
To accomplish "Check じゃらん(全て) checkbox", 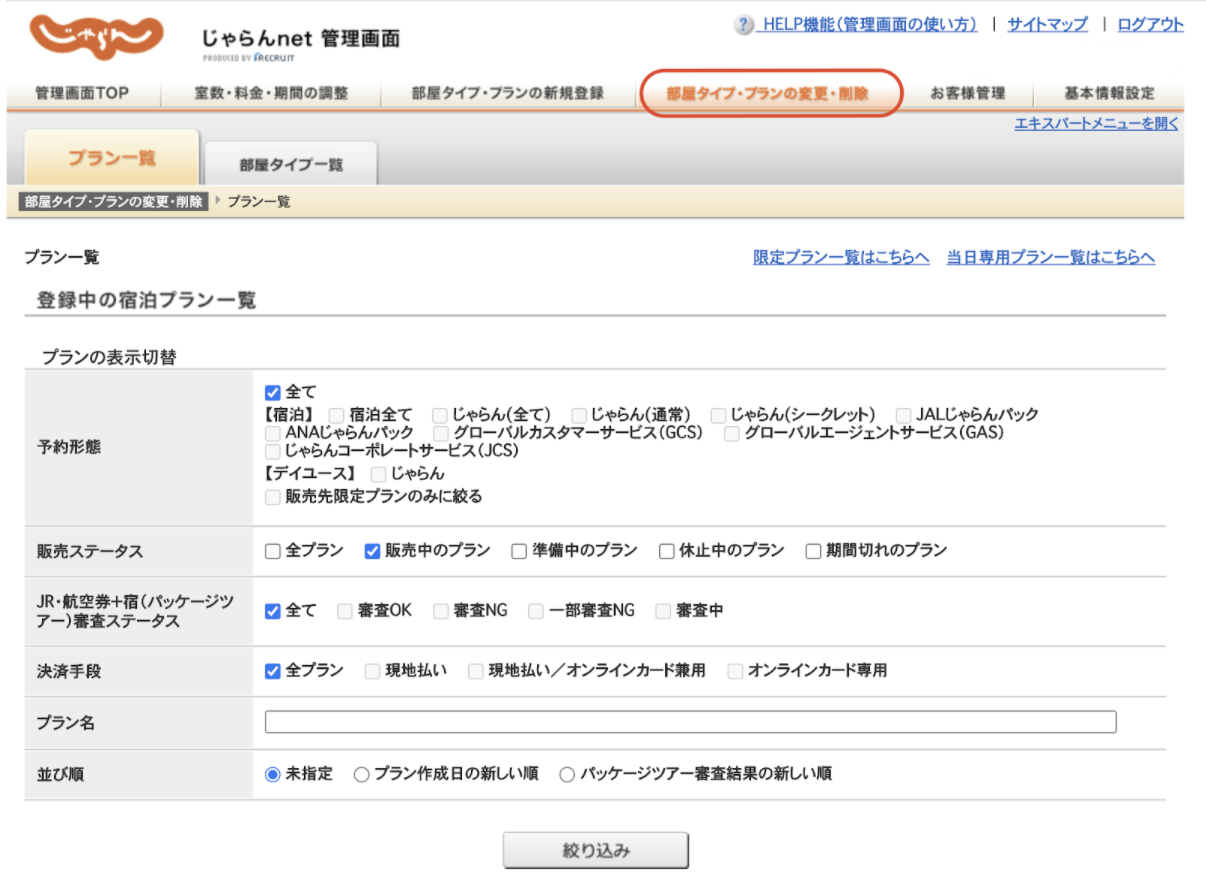I will pyautogui.click(x=439, y=414).
